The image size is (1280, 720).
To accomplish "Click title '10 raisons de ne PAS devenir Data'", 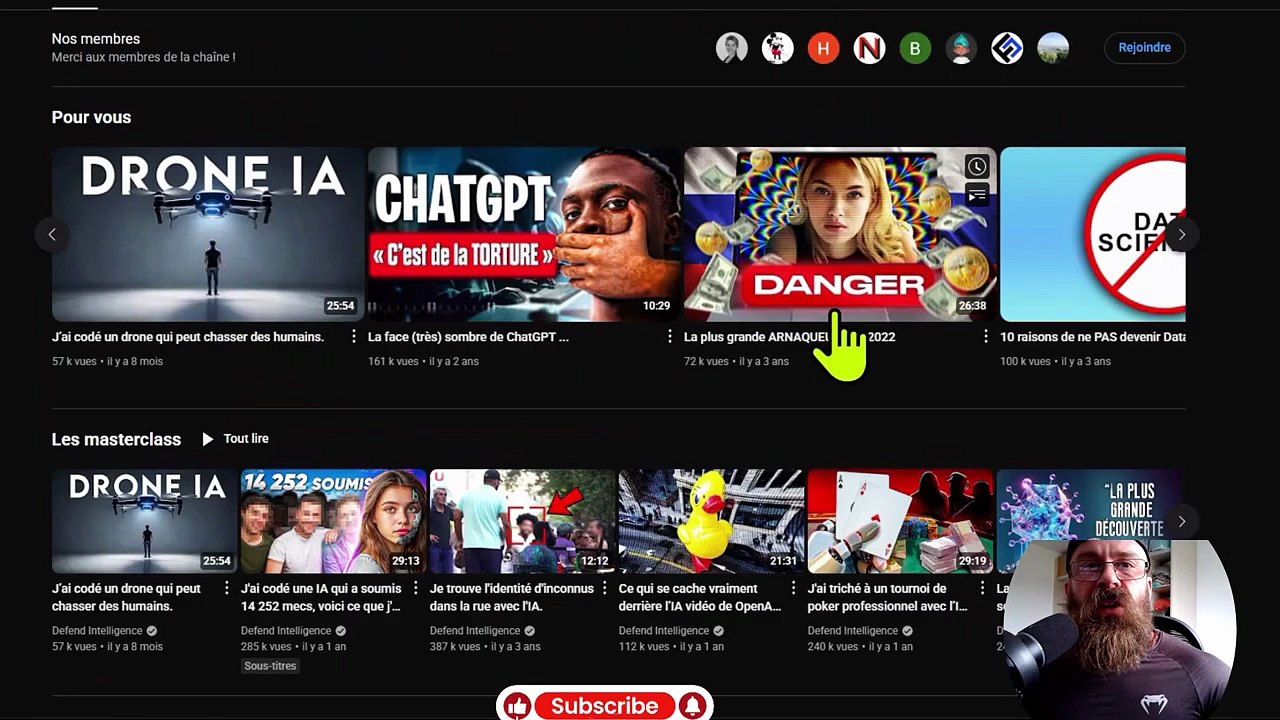I will pos(1093,337).
